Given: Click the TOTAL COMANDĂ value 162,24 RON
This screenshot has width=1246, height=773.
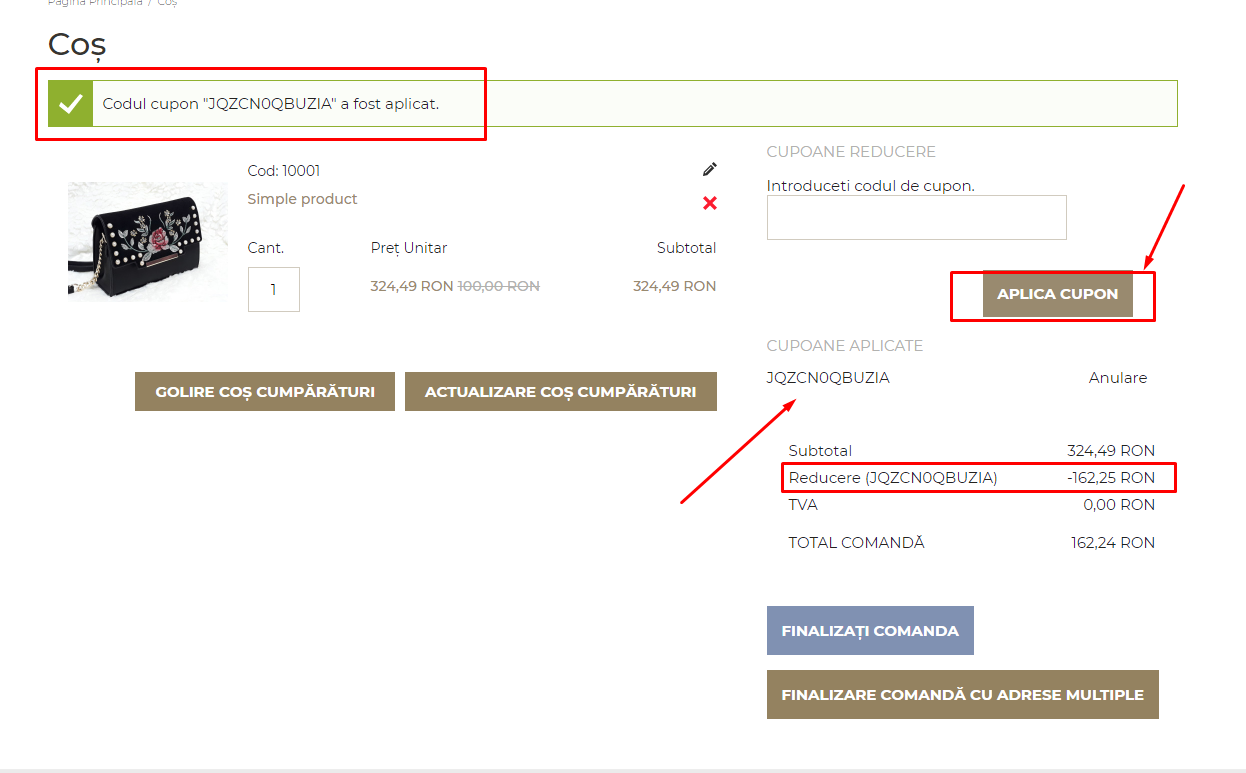Looking at the screenshot, I should (1113, 543).
